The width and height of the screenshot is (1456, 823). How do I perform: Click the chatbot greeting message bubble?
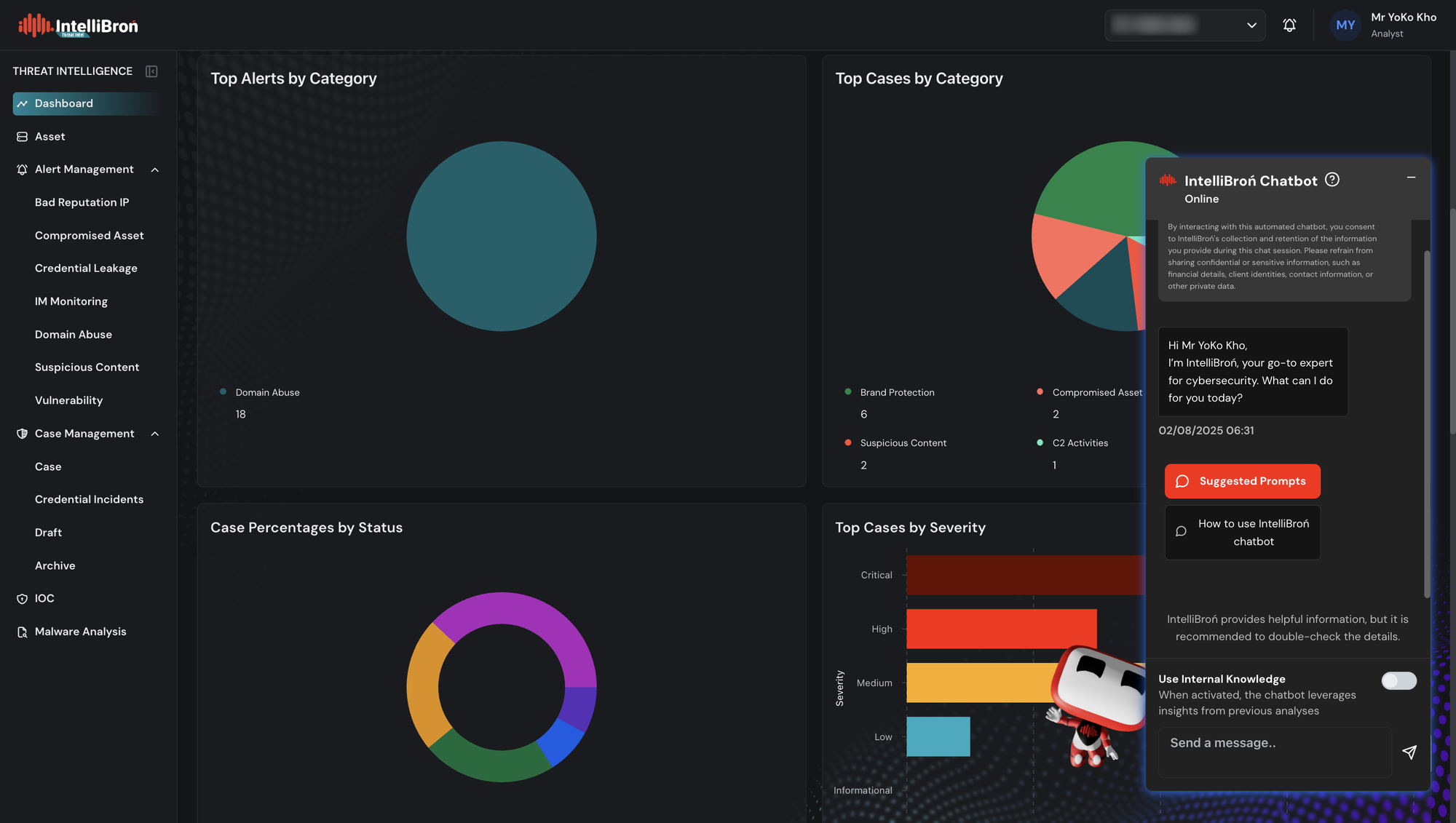pyautogui.click(x=1253, y=372)
